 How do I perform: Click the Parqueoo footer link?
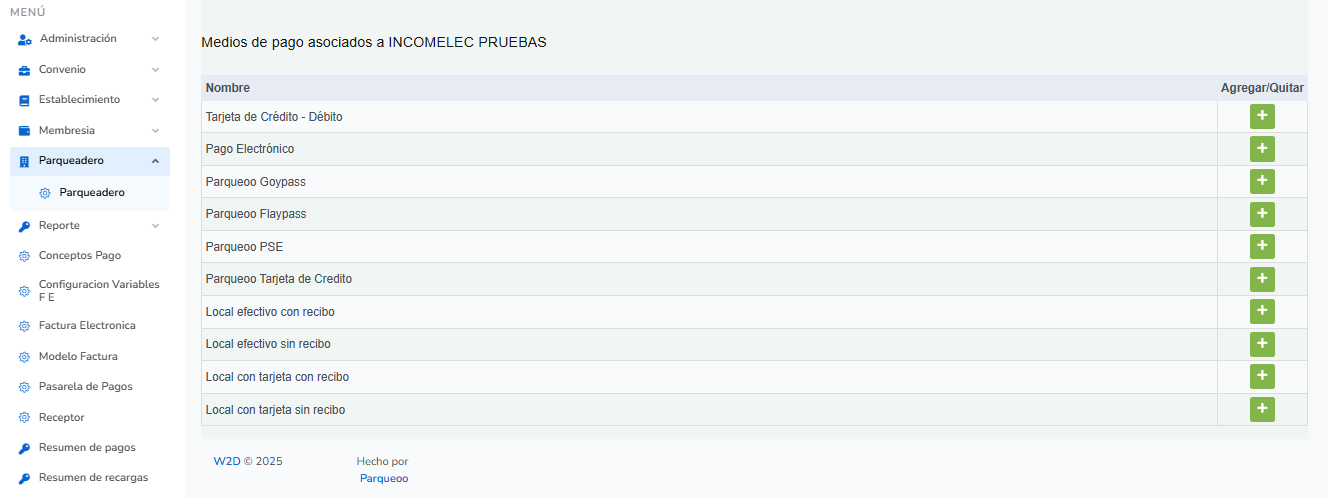[x=384, y=478]
